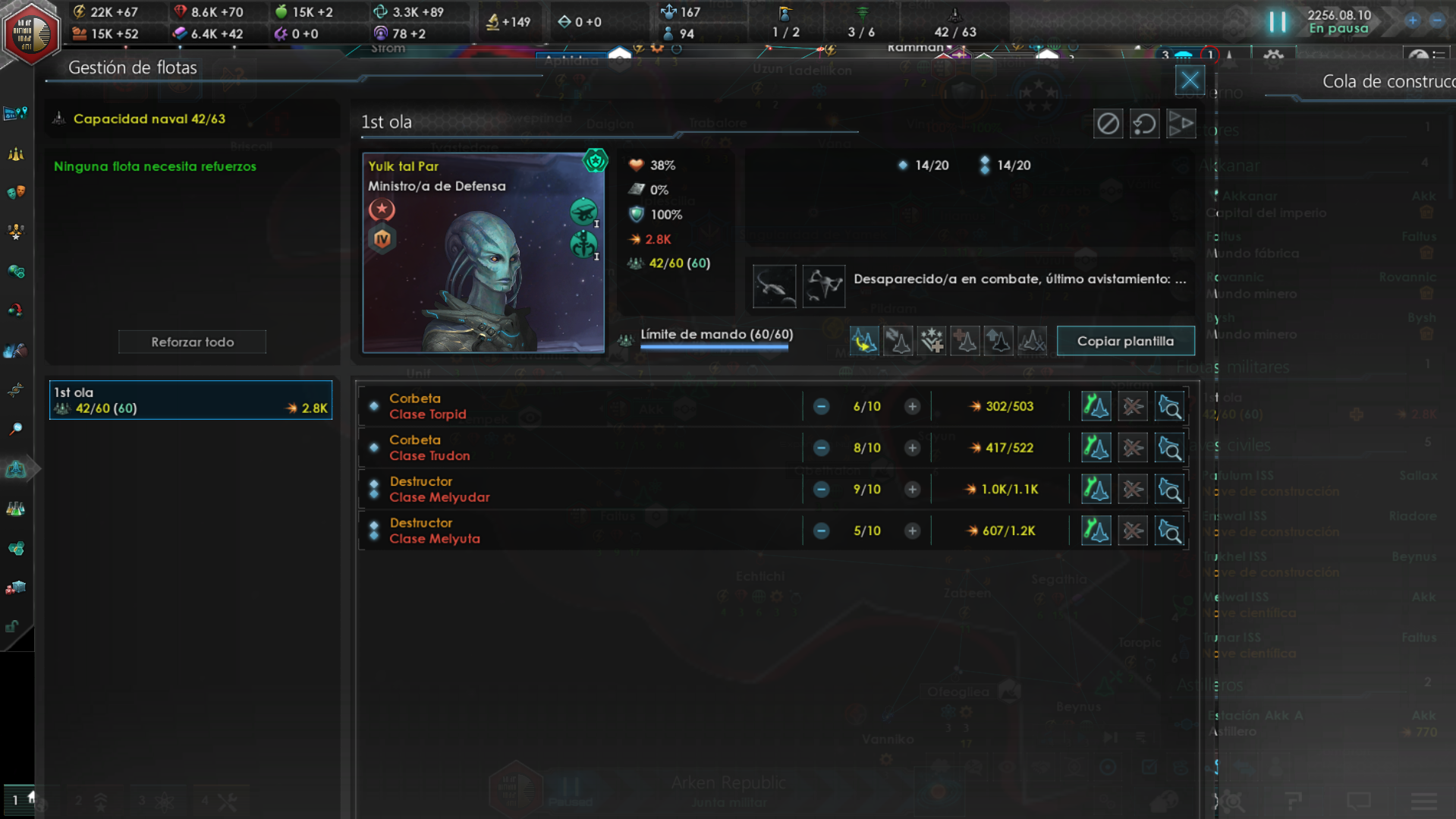Open the active fleet manager sidebar icon

16,469
